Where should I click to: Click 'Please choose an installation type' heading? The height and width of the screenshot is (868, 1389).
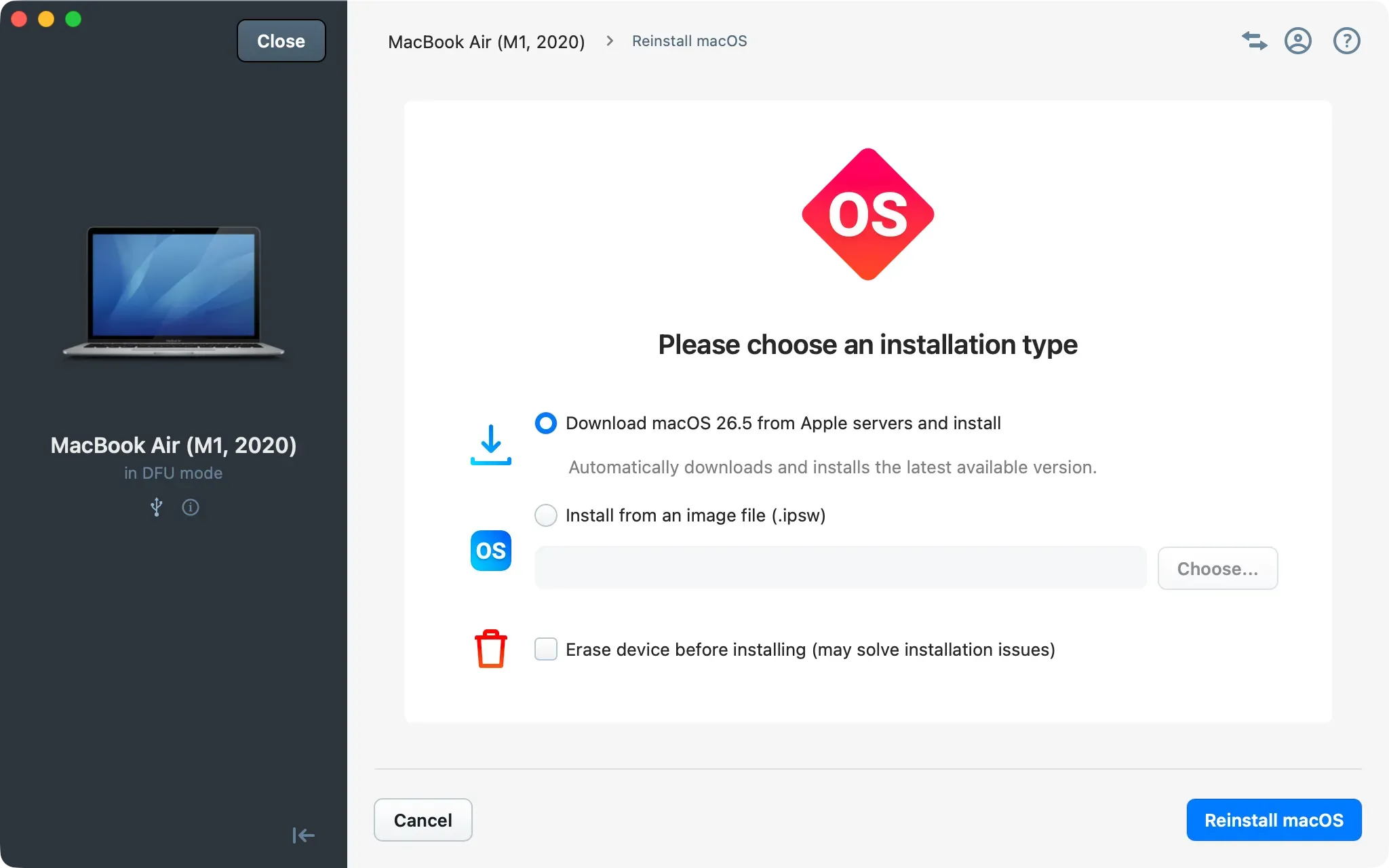click(x=868, y=344)
